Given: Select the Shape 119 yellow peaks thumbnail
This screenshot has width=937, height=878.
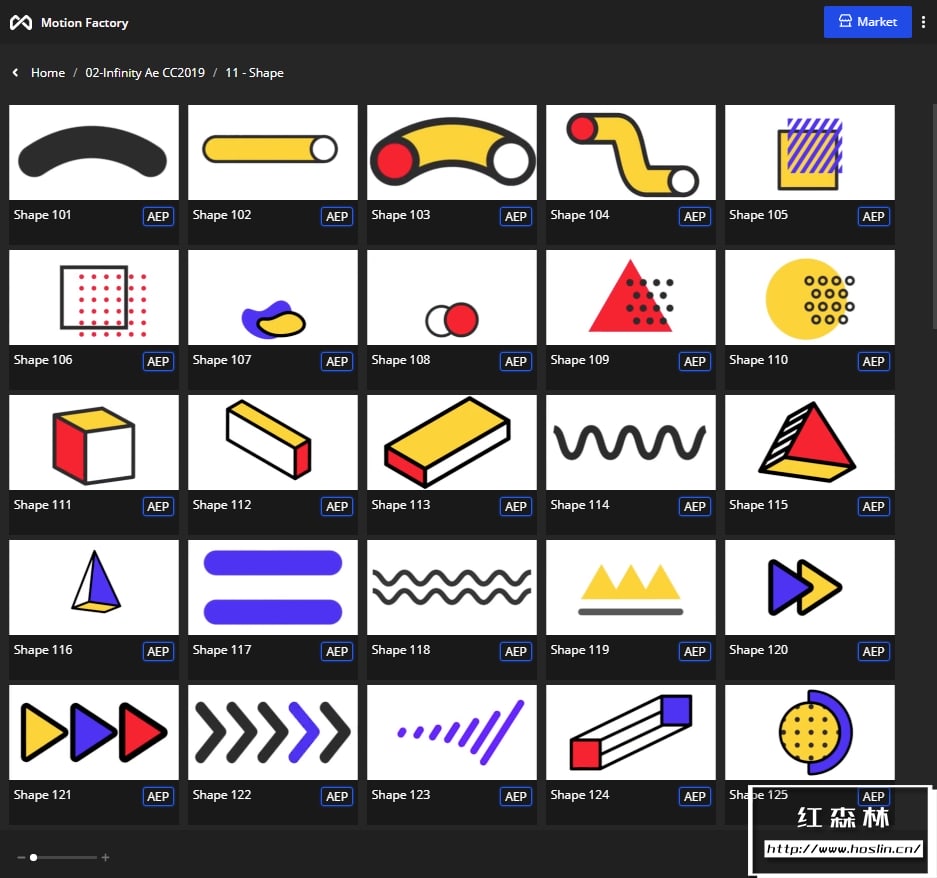Looking at the screenshot, I should click(x=630, y=588).
